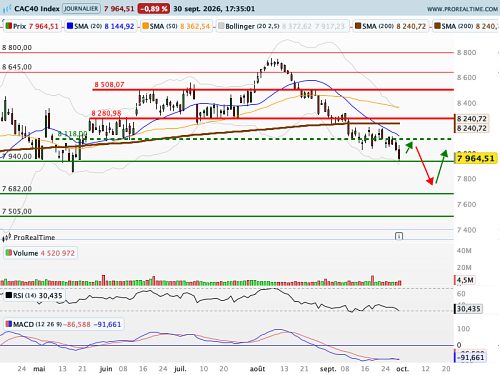Viewport: 500px width, 375px height.
Task: Click the 8 600 price axis label
Action: tap(467, 78)
